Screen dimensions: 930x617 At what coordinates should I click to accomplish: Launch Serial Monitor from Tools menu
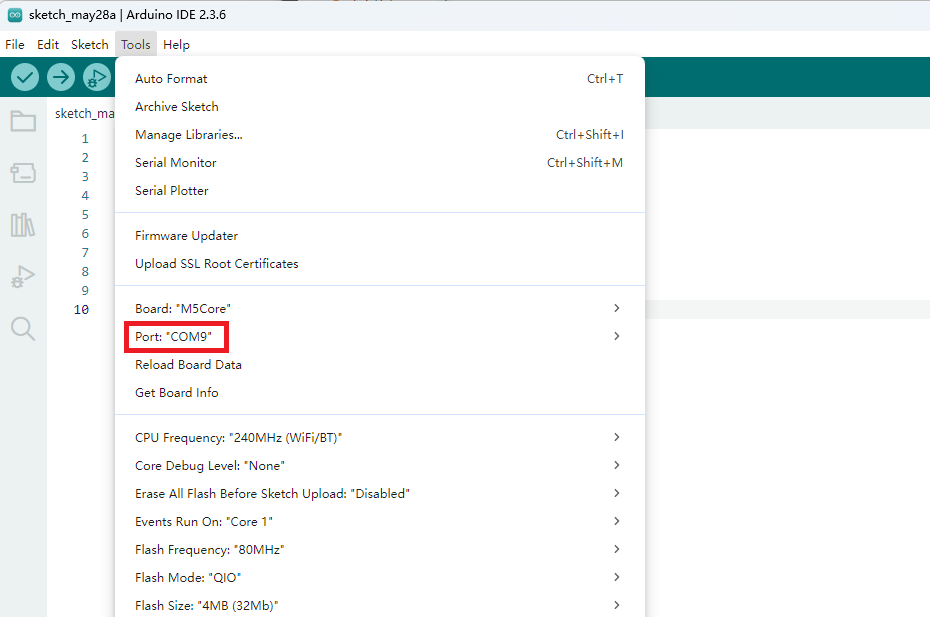tap(380, 163)
